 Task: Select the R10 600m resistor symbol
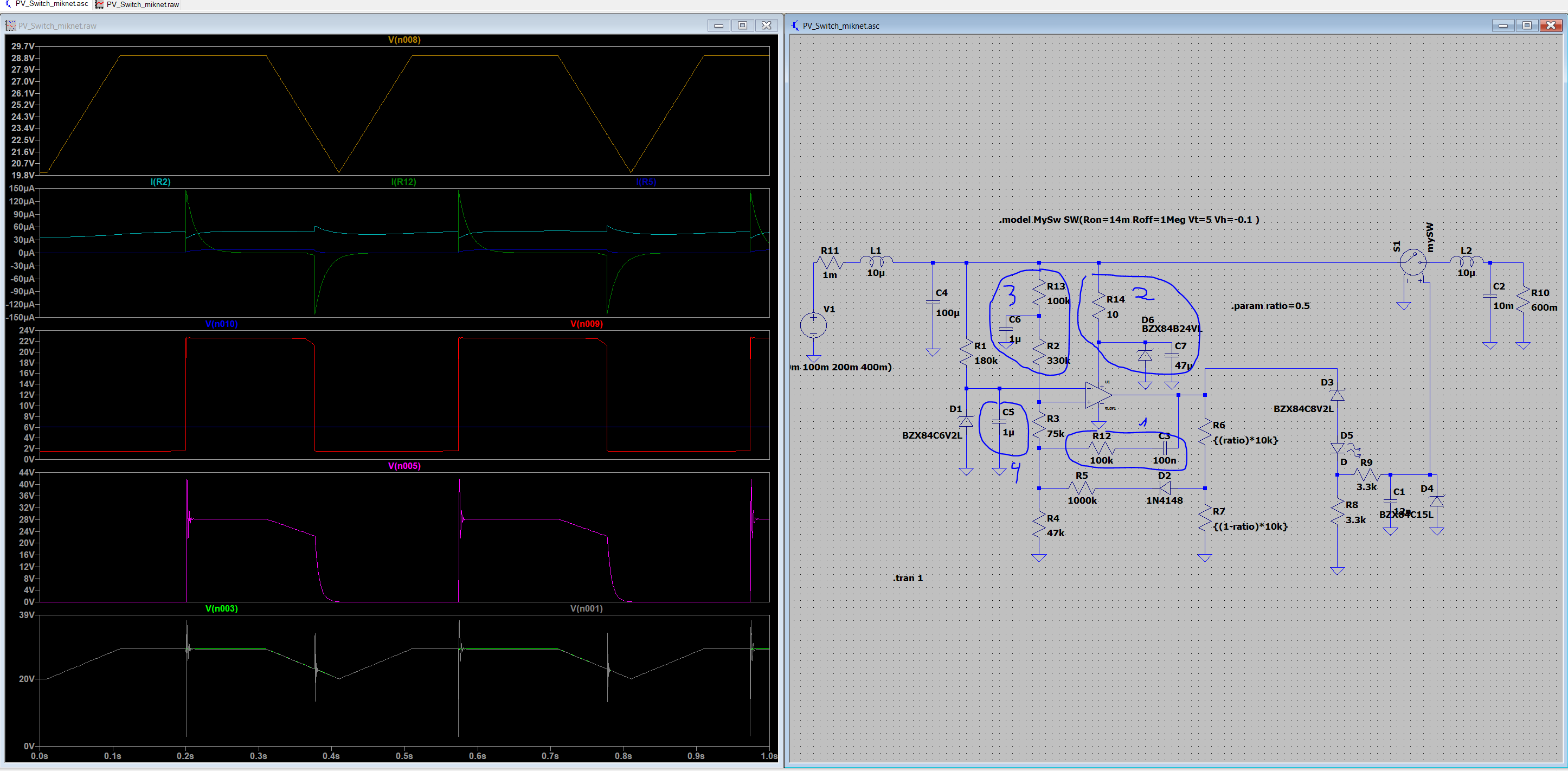pos(1522,300)
